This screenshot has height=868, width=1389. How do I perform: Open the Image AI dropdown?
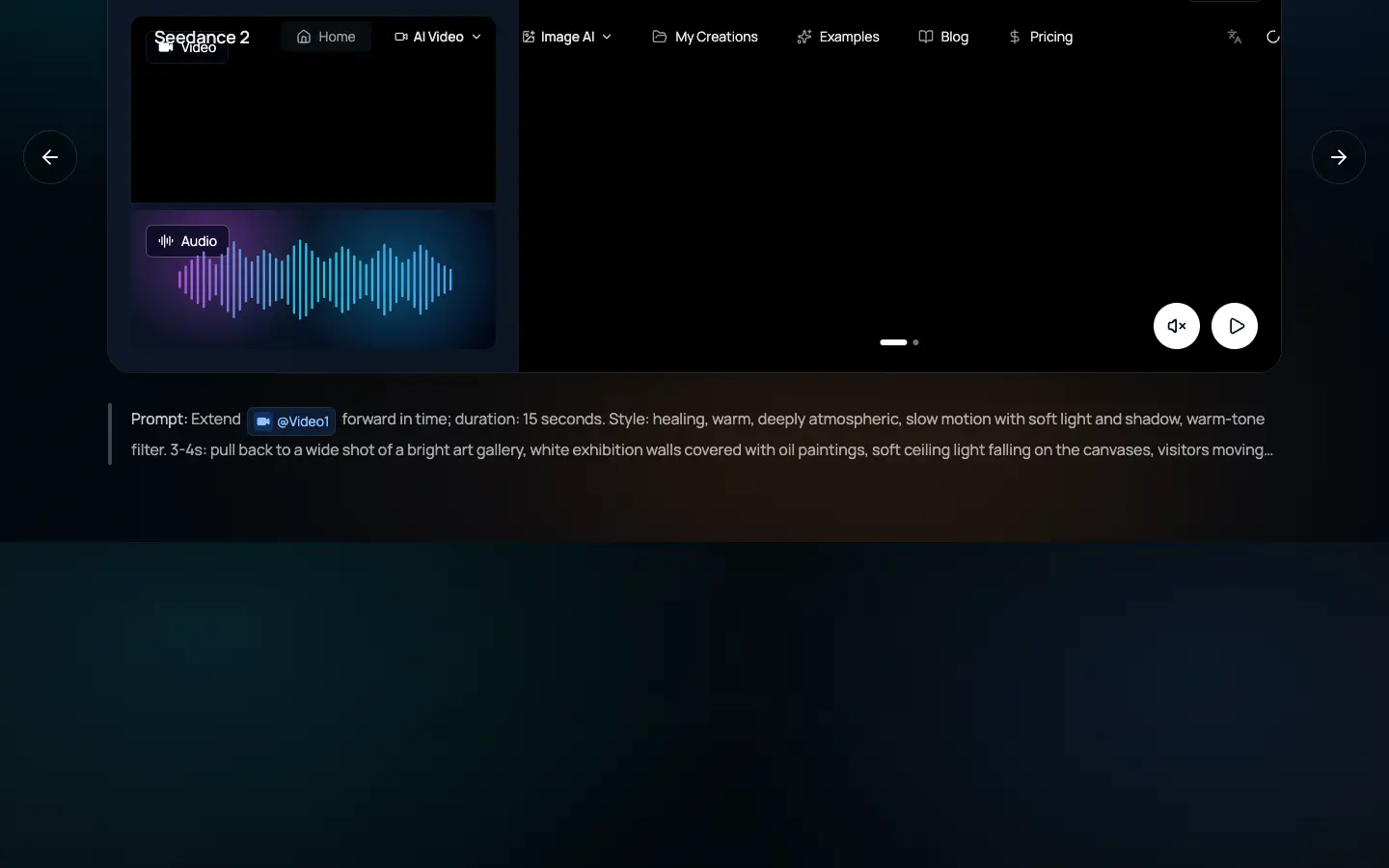[x=567, y=37]
